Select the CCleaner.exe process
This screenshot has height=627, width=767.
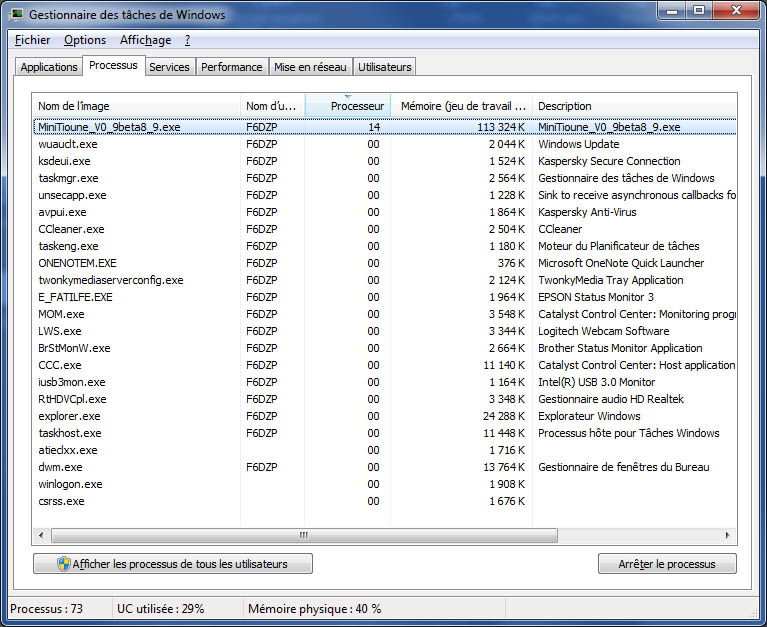tap(384, 229)
